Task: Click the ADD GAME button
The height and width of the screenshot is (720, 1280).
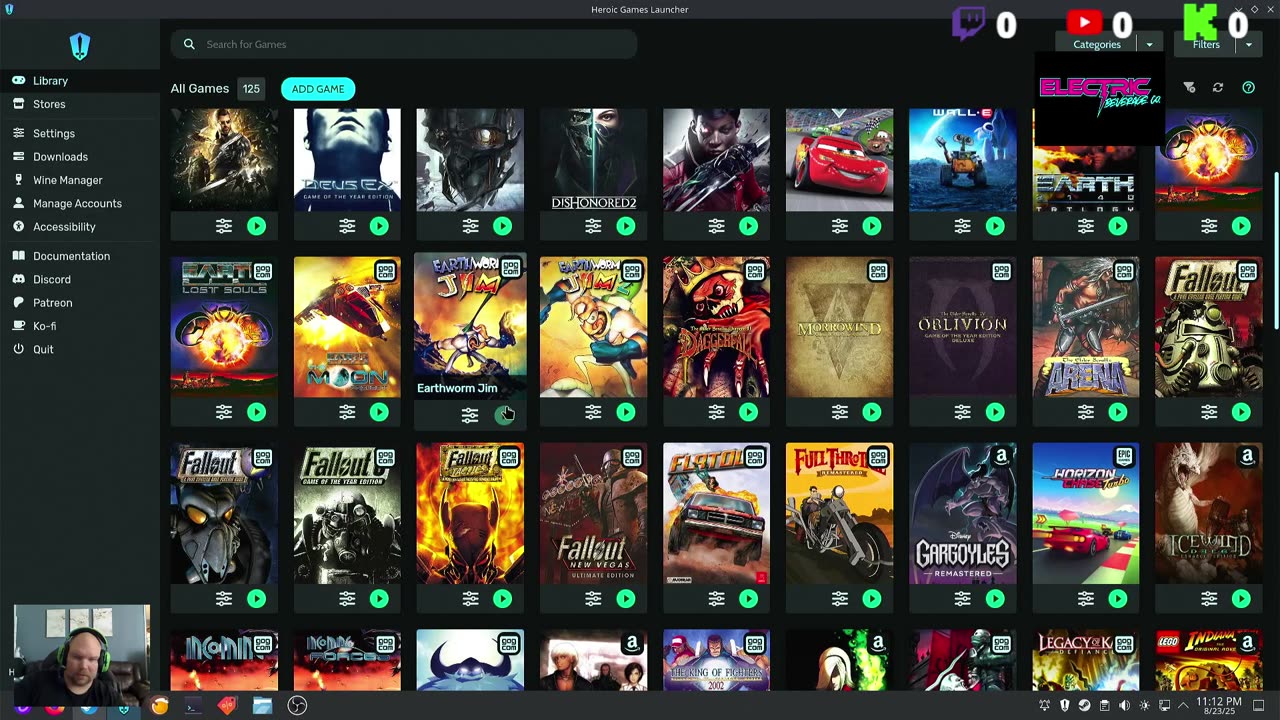Action: [x=318, y=89]
